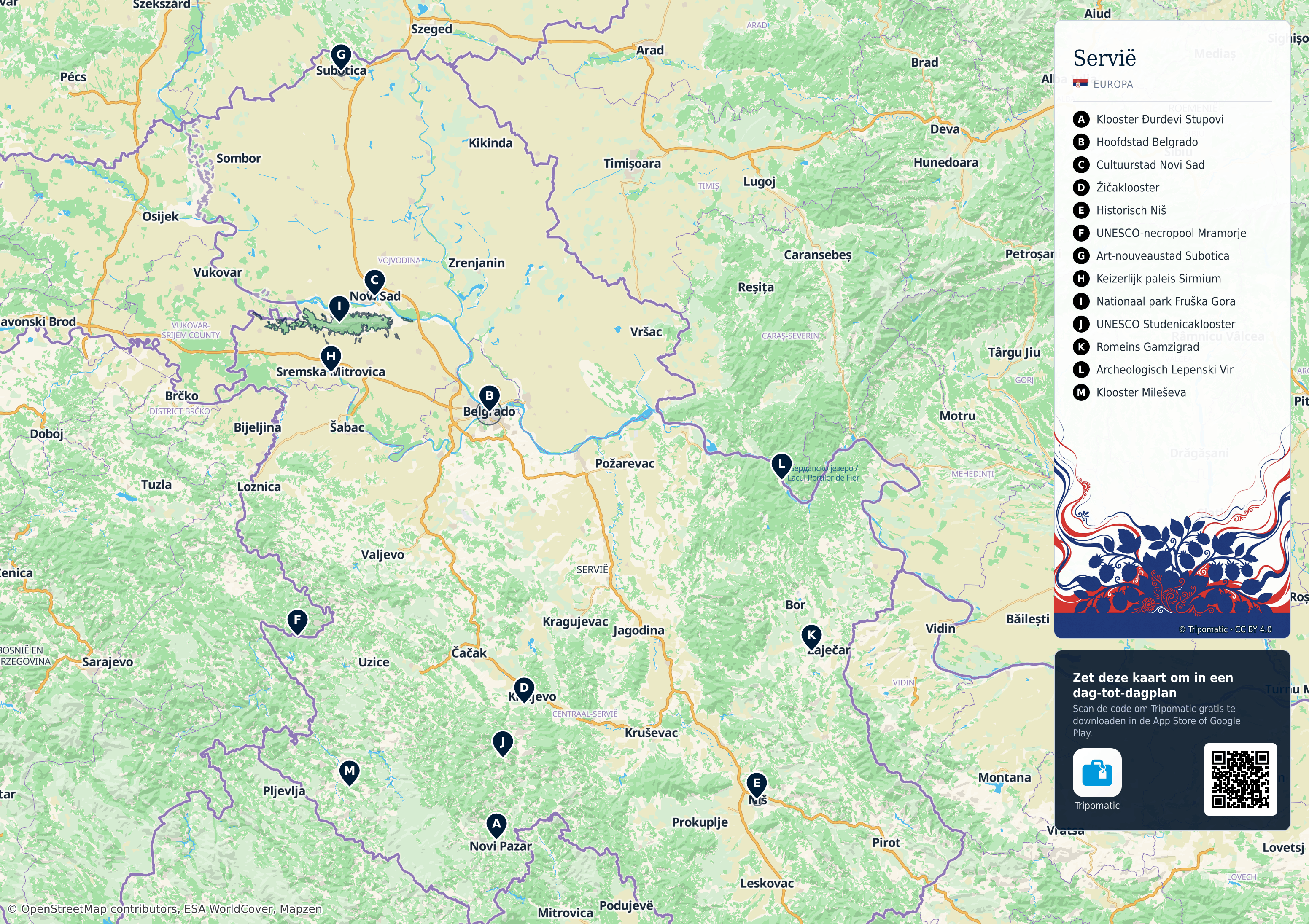The image size is (1309, 924).
Task: Click the Tripomatic suitcase app icon
Action: [1097, 772]
